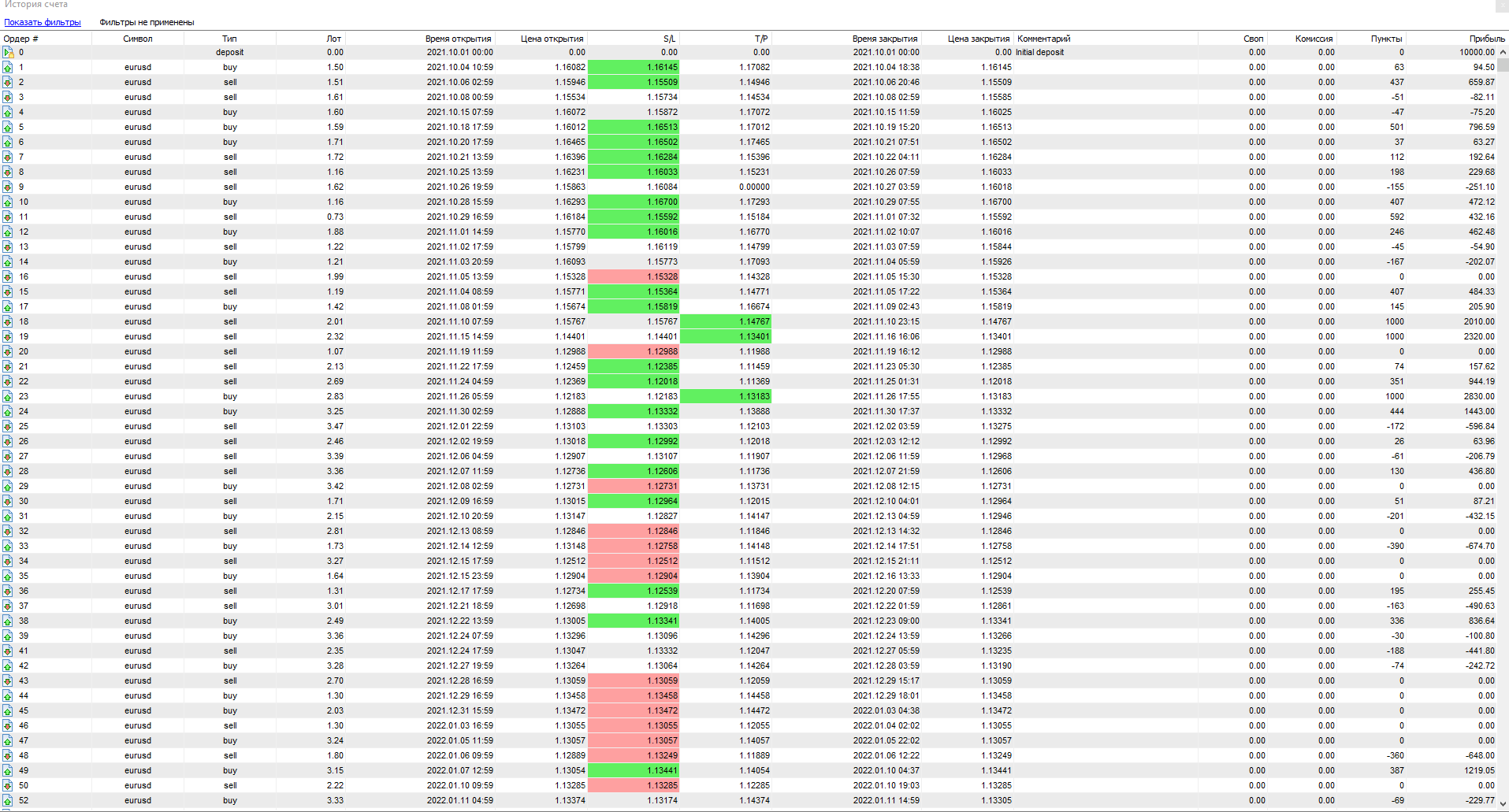Click the Время открытия column header
The width and height of the screenshot is (1509, 812).
click(458, 39)
